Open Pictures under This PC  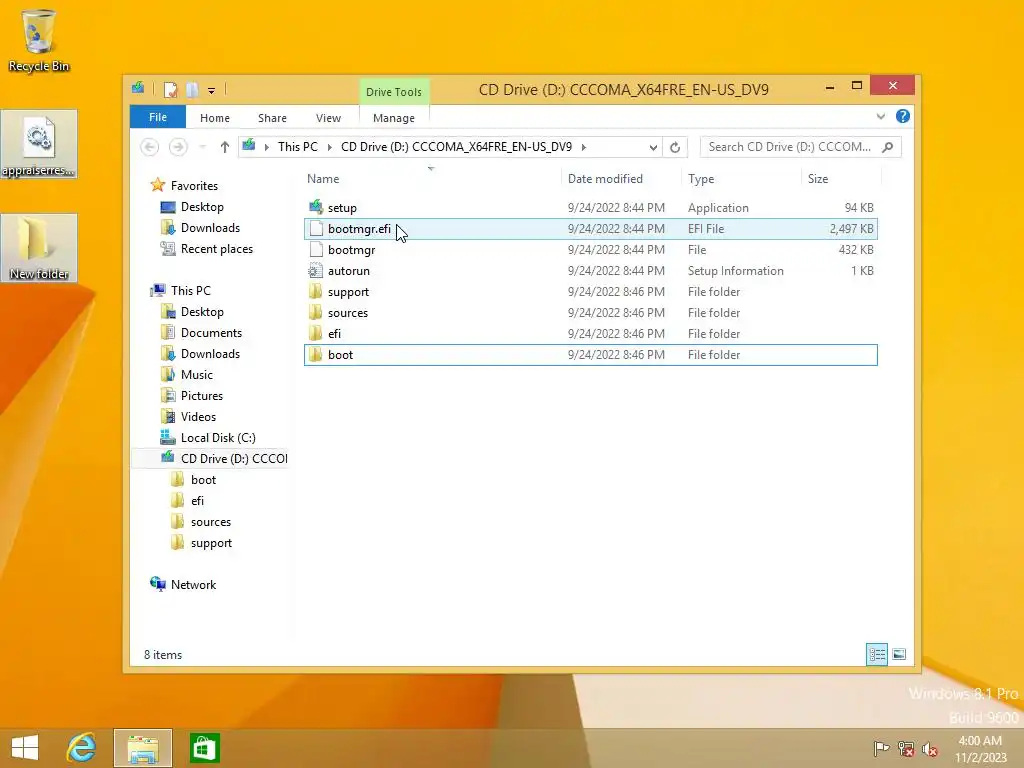202,396
